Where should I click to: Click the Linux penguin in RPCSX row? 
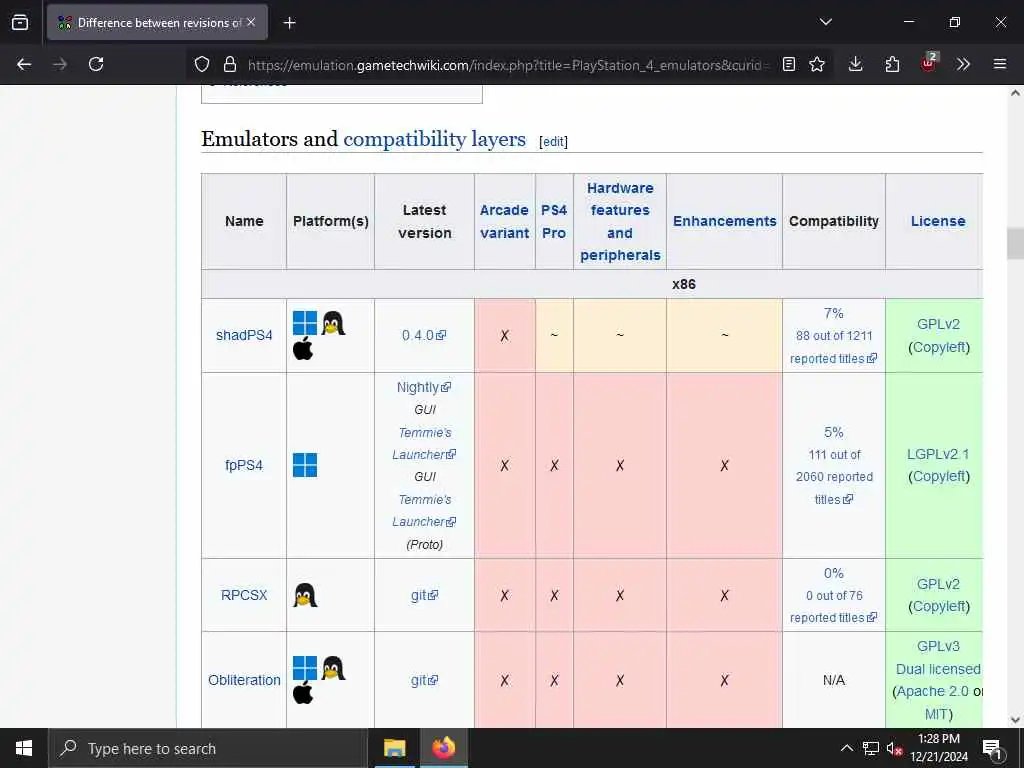(x=305, y=595)
